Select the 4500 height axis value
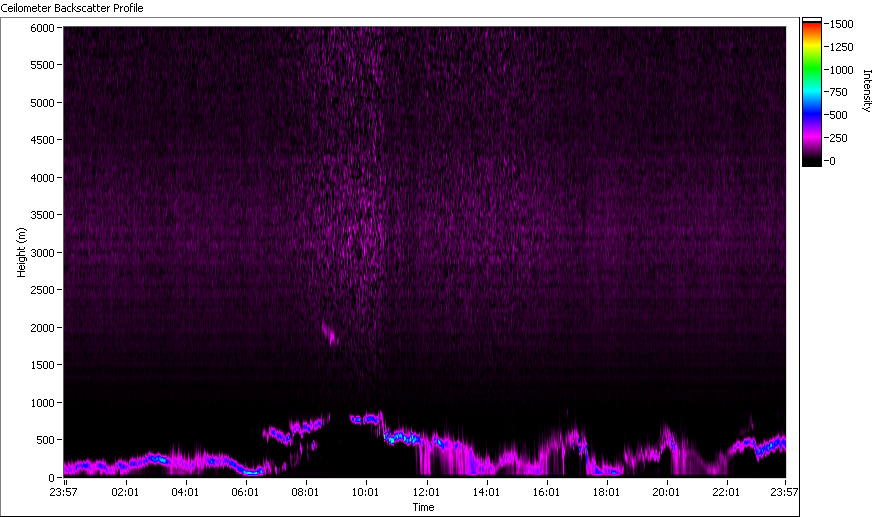Screen dimensions: 876x517 (42, 140)
